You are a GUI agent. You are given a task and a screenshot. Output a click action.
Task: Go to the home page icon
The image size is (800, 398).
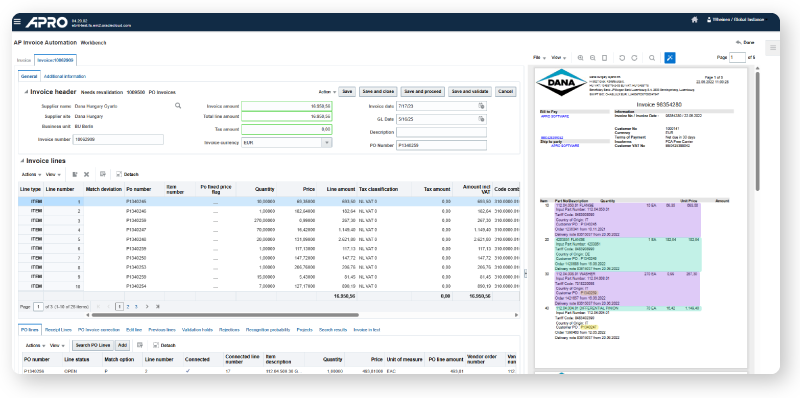point(694,19)
